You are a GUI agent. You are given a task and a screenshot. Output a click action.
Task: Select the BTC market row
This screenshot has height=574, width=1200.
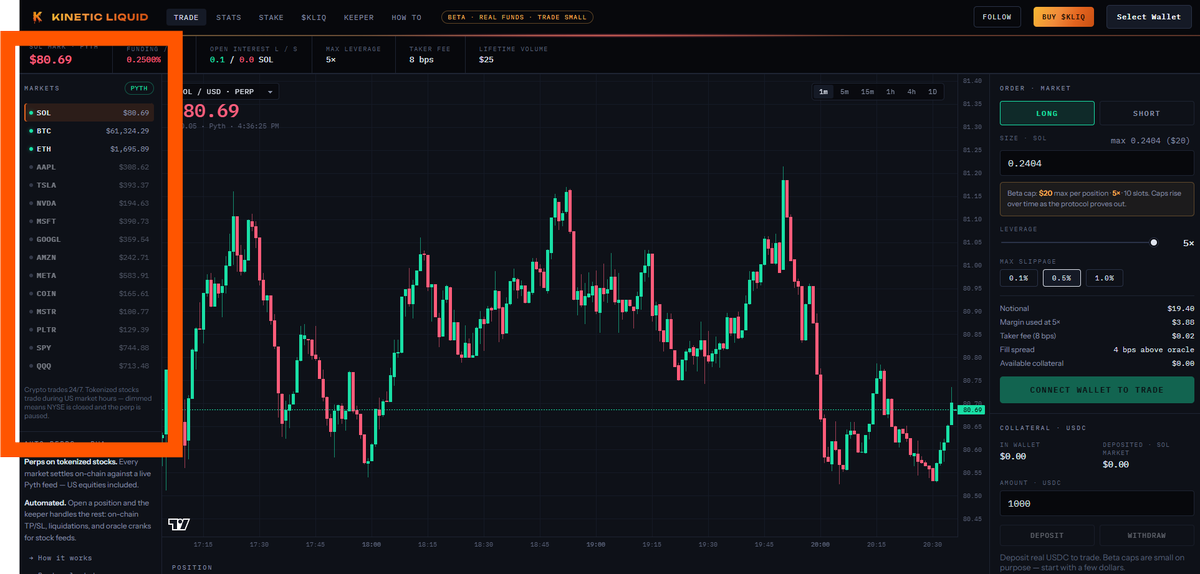point(89,131)
